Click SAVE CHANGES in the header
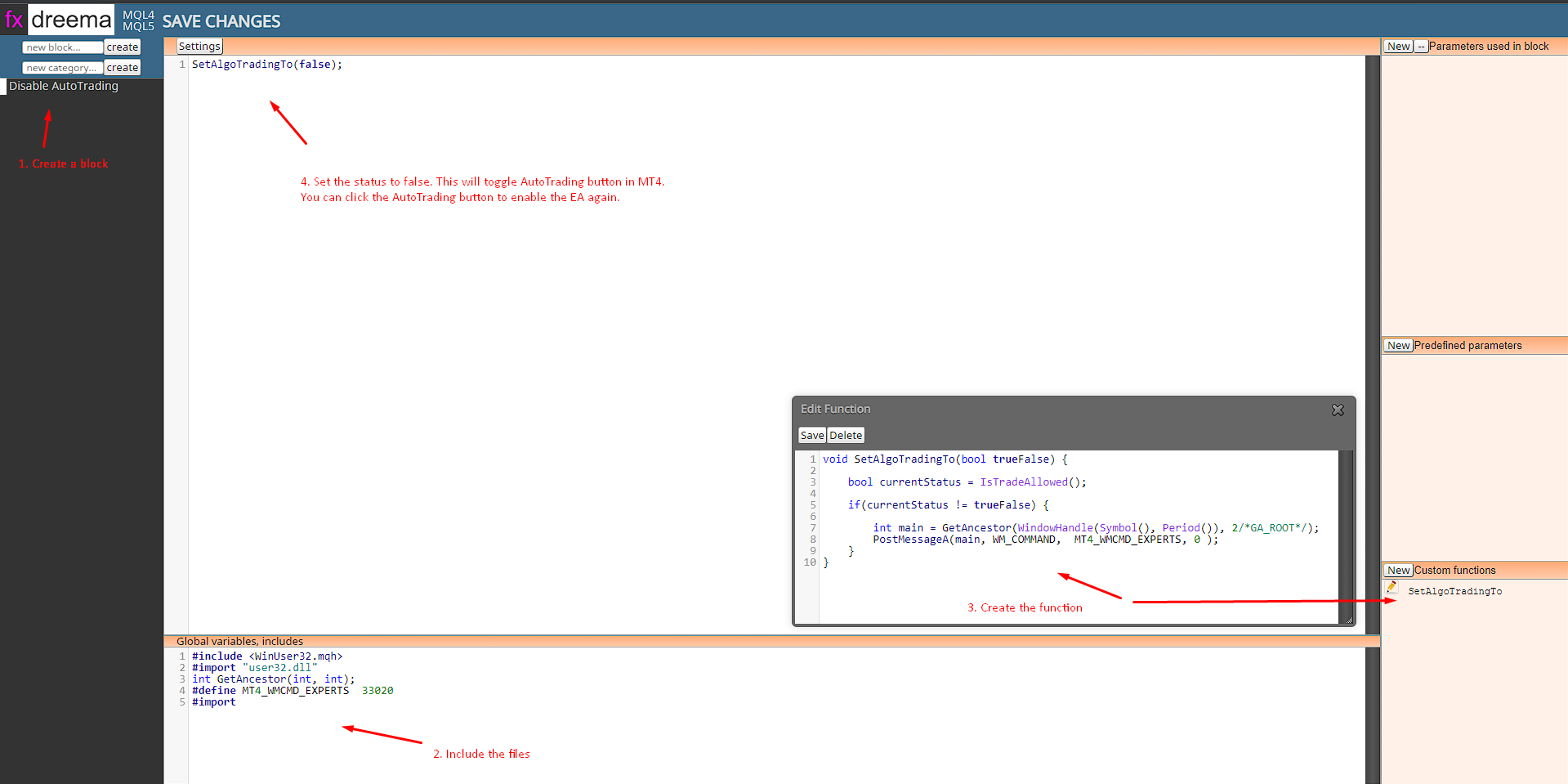 (221, 21)
